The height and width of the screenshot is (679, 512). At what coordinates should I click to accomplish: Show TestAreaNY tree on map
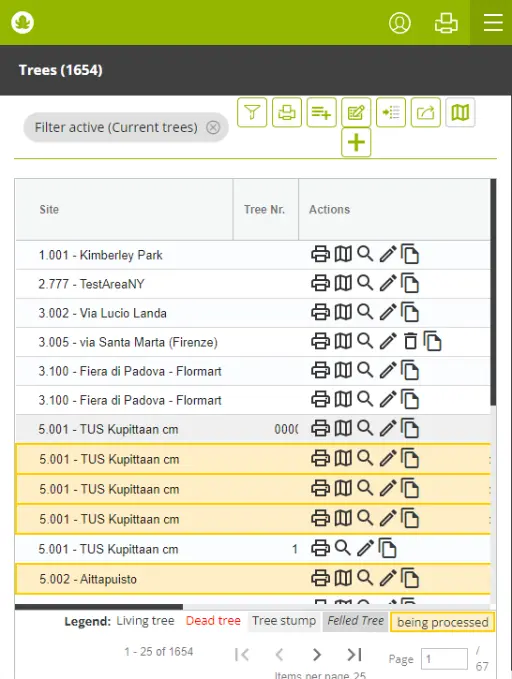coord(343,283)
